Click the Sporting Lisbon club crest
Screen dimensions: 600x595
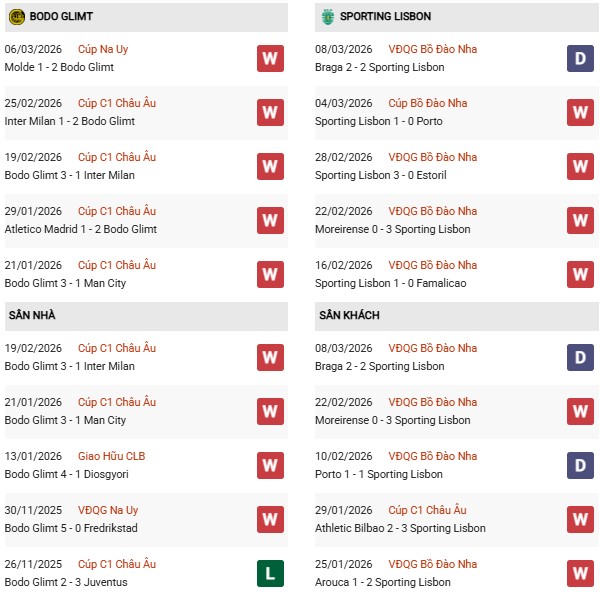pyautogui.click(x=327, y=16)
